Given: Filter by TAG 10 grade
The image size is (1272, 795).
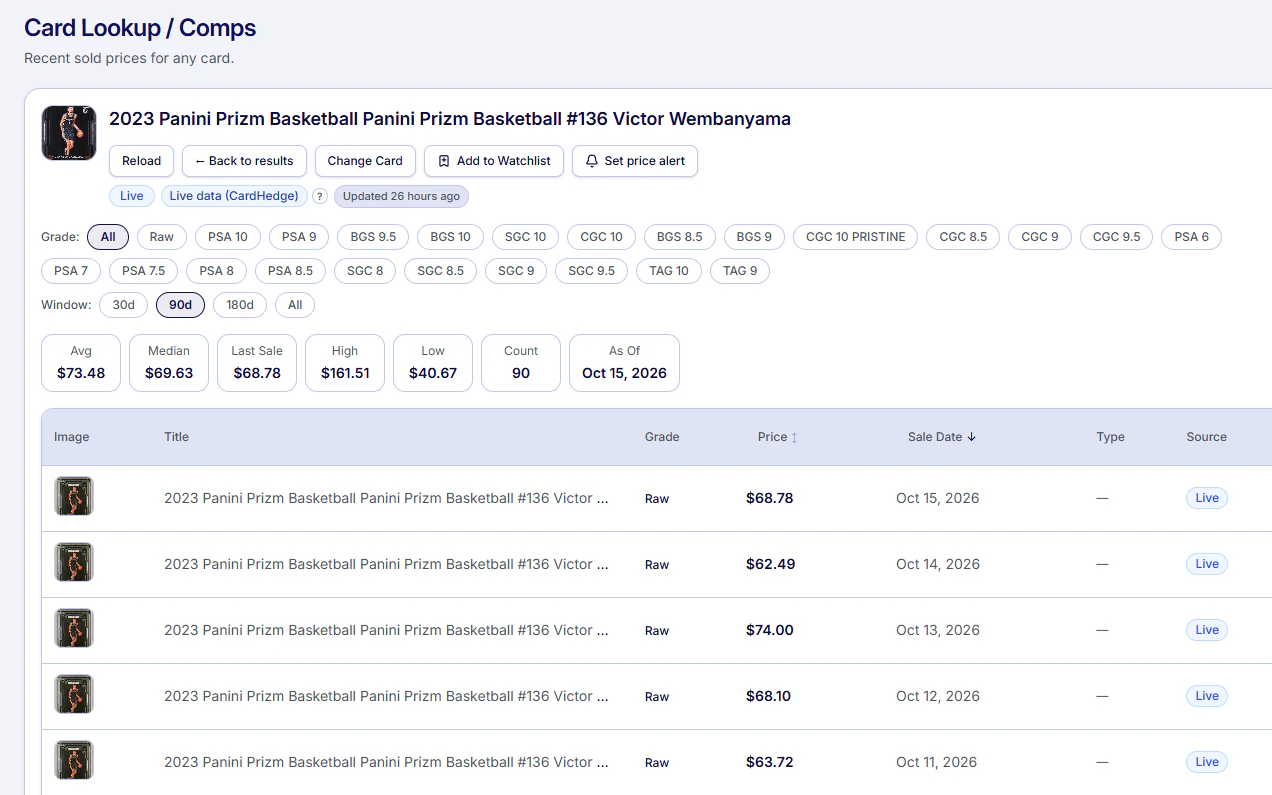Looking at the screenshot, I should [669, 271].
